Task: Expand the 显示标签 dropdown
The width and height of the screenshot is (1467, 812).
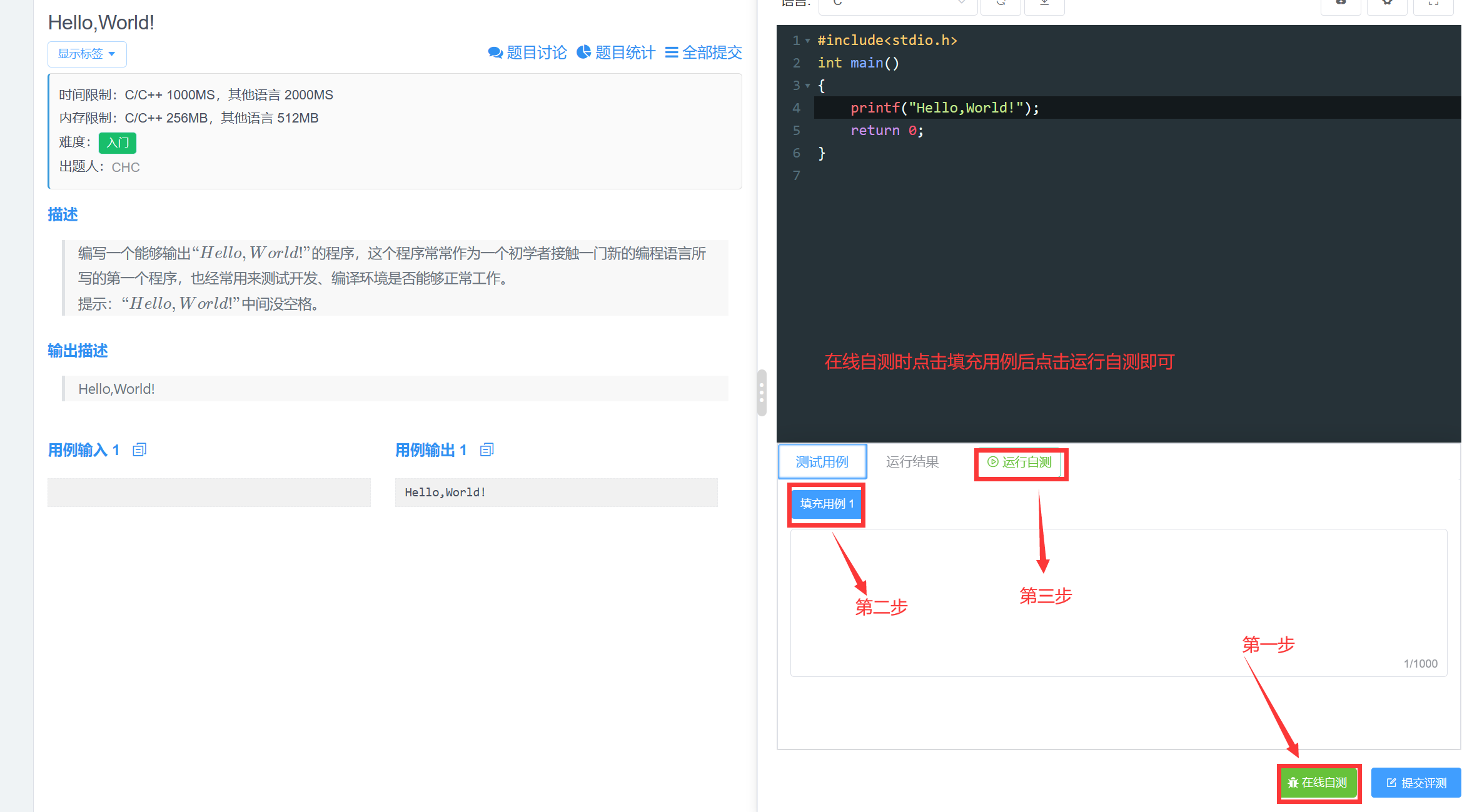Action: [87, 54]
